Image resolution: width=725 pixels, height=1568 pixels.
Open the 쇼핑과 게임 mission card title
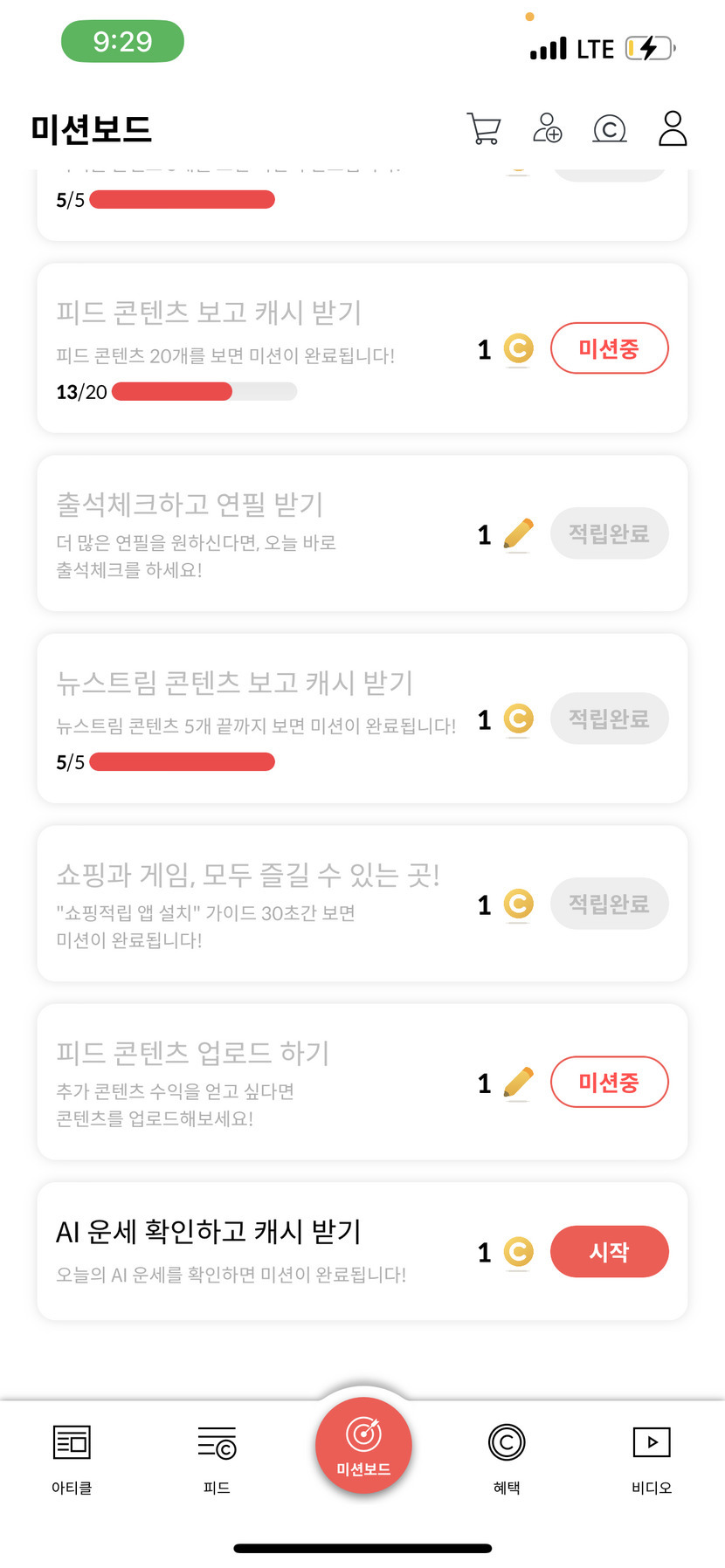[x=248, y=874]
